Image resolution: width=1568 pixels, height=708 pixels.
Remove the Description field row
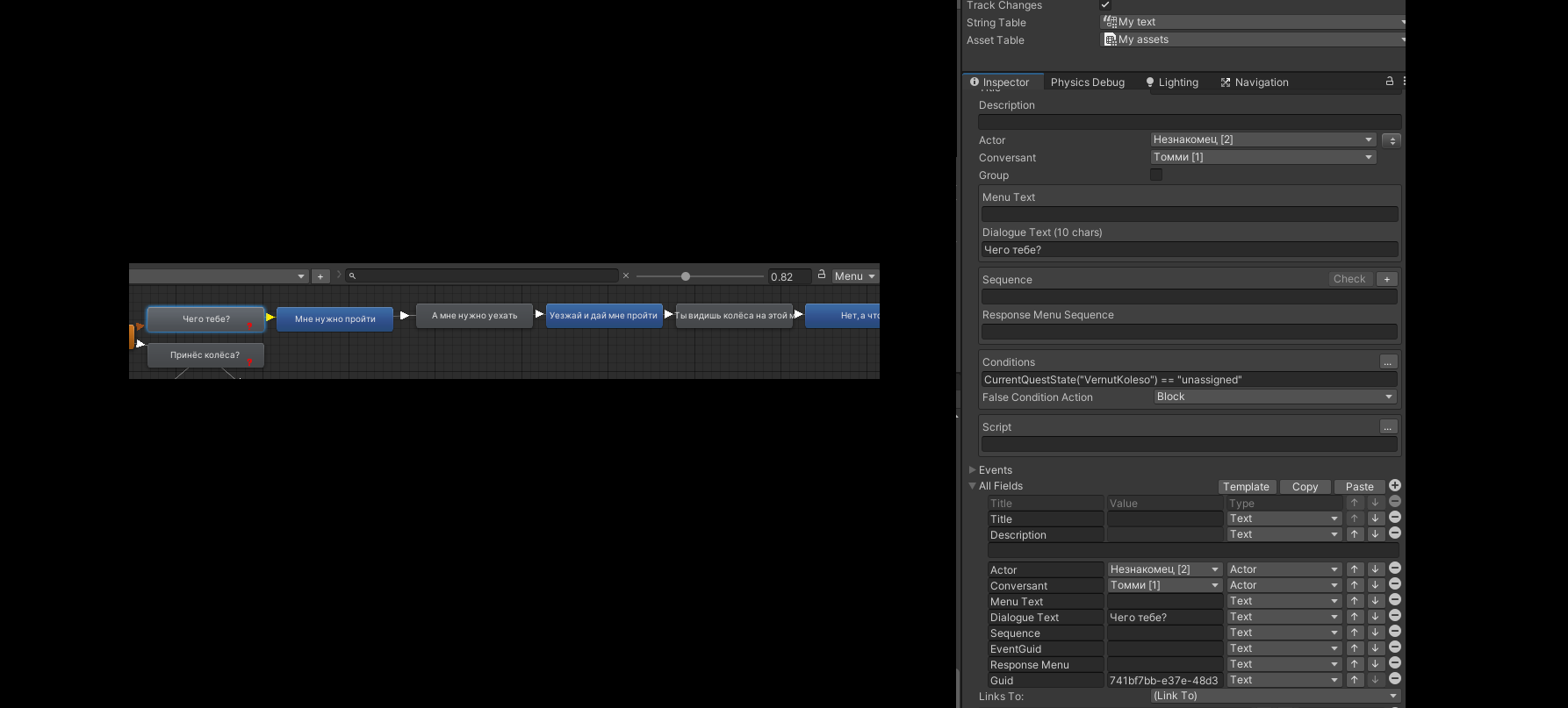pos(1395,533)
